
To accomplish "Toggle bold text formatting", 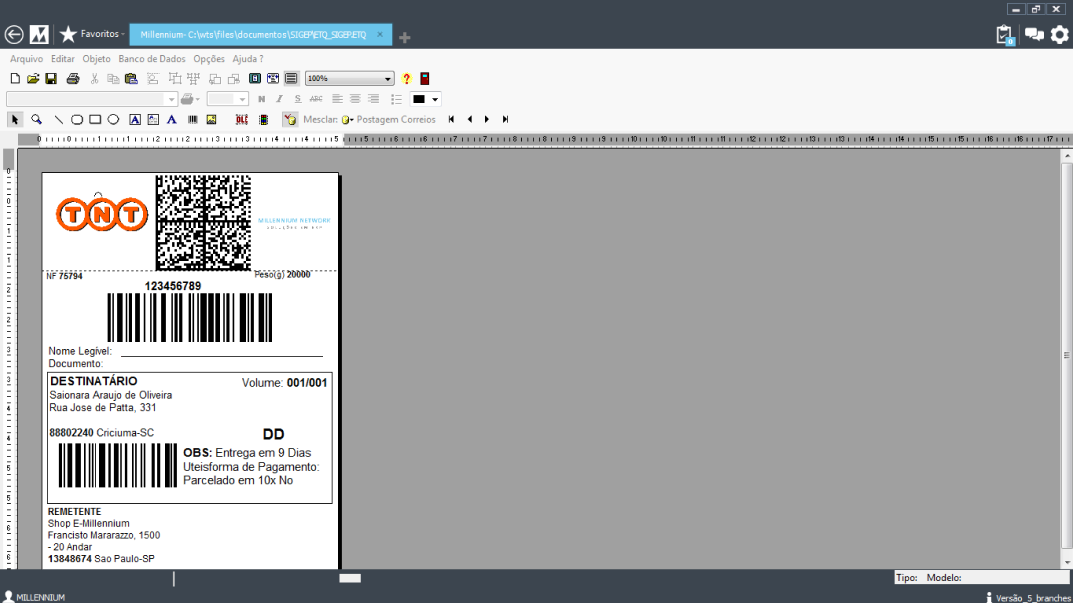I will pos(262,99).
